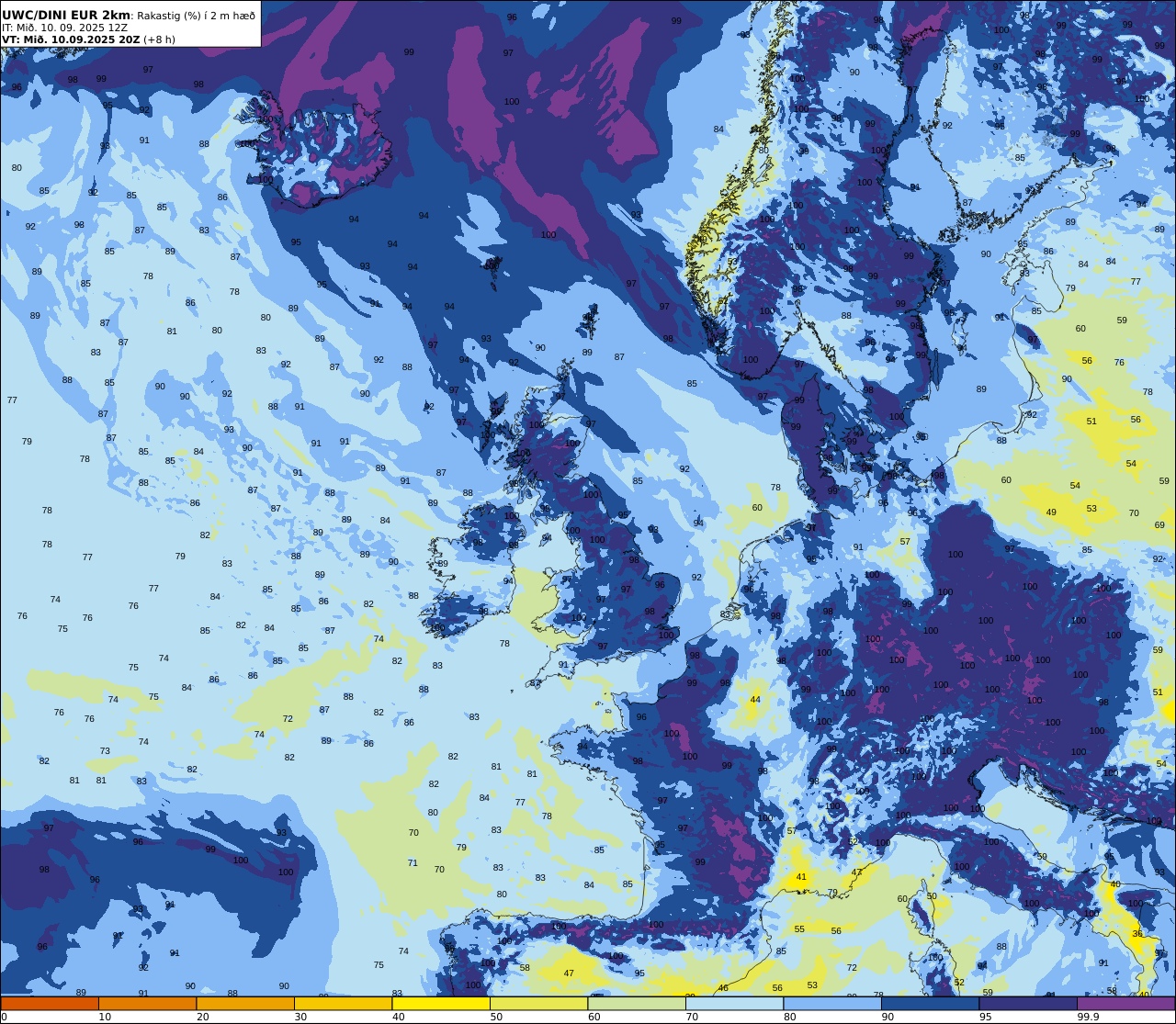Click the 'Rakastig (%) í 2 m hæð' label
The height and width of the screenshot is (1024, 1176).
pos(197,16)
